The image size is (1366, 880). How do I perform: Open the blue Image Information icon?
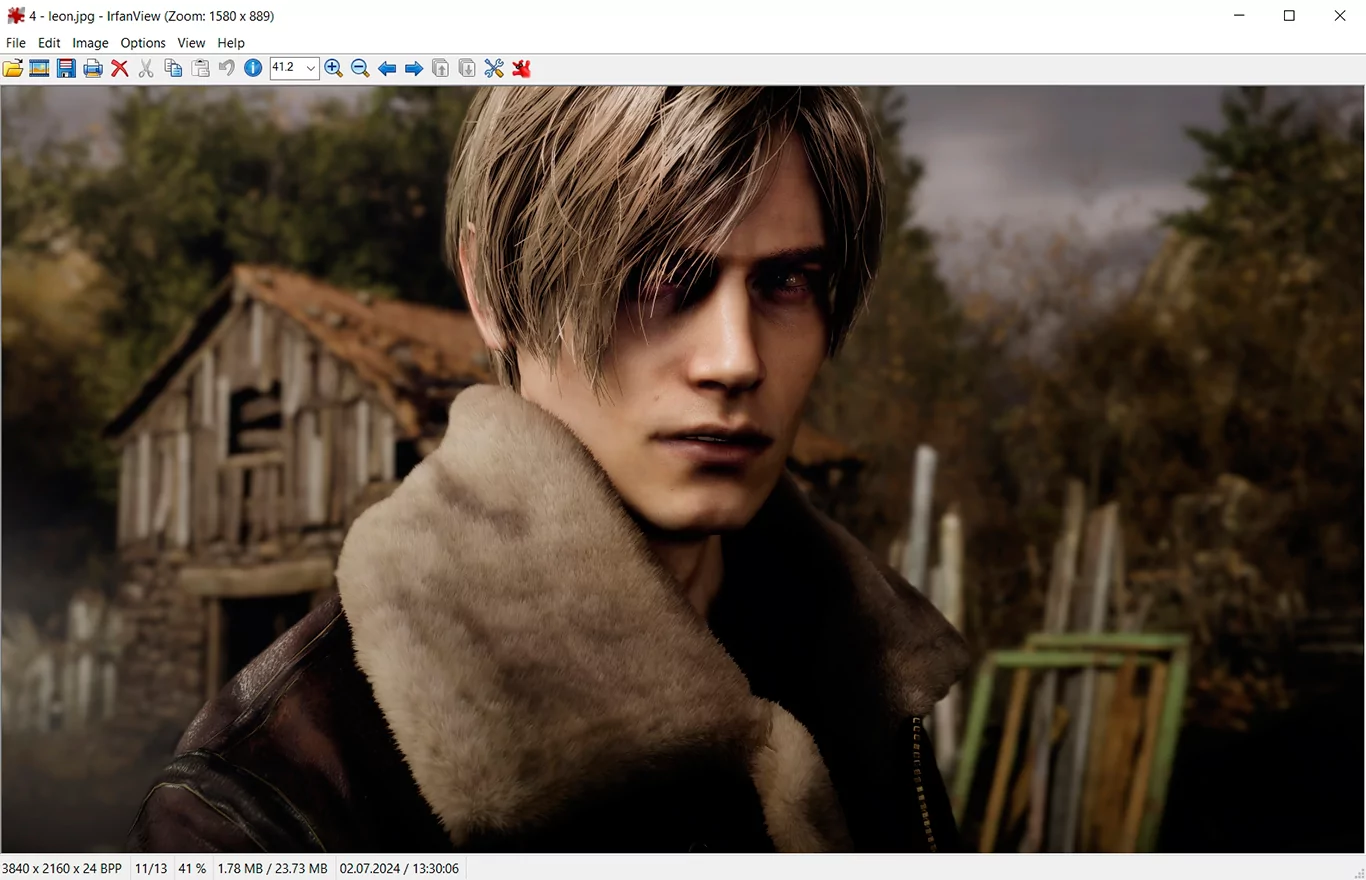pos(253,68)
